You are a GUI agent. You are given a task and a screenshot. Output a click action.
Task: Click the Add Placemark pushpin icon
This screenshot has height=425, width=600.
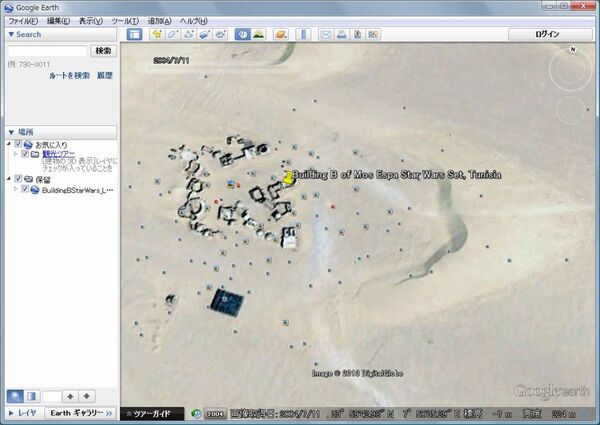157,34
